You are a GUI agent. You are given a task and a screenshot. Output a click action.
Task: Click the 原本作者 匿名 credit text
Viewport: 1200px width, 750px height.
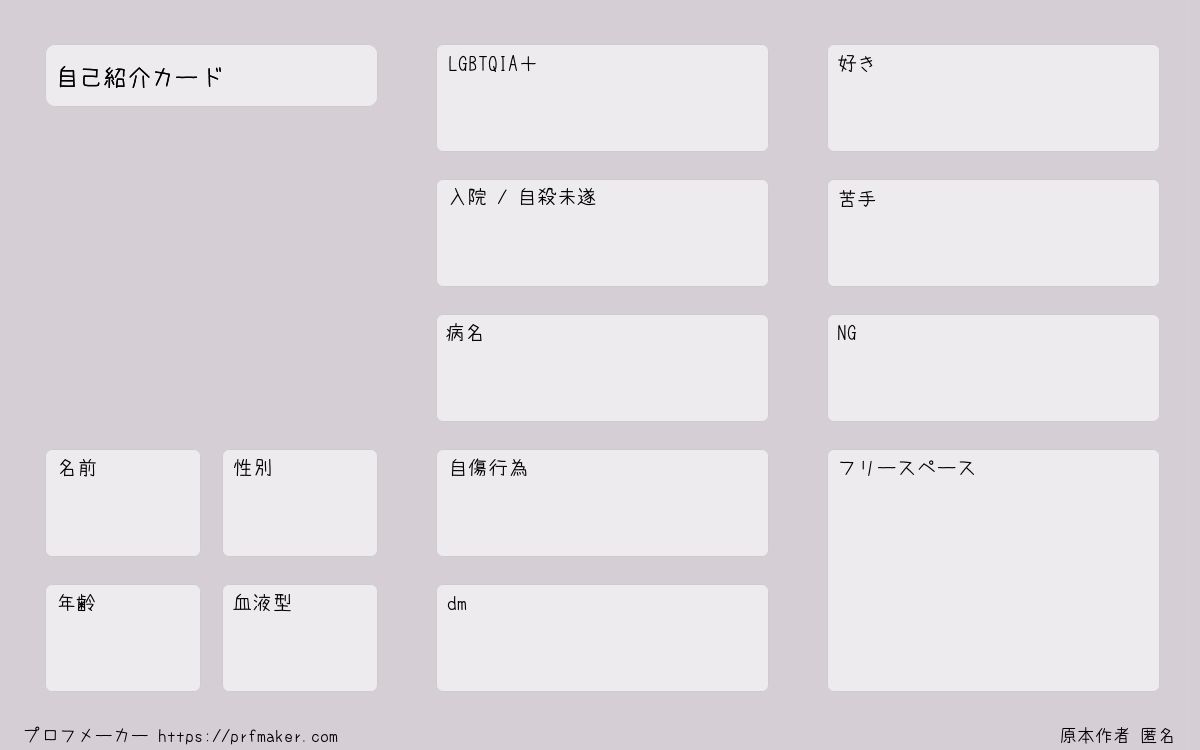click(x=1118, y=736)
